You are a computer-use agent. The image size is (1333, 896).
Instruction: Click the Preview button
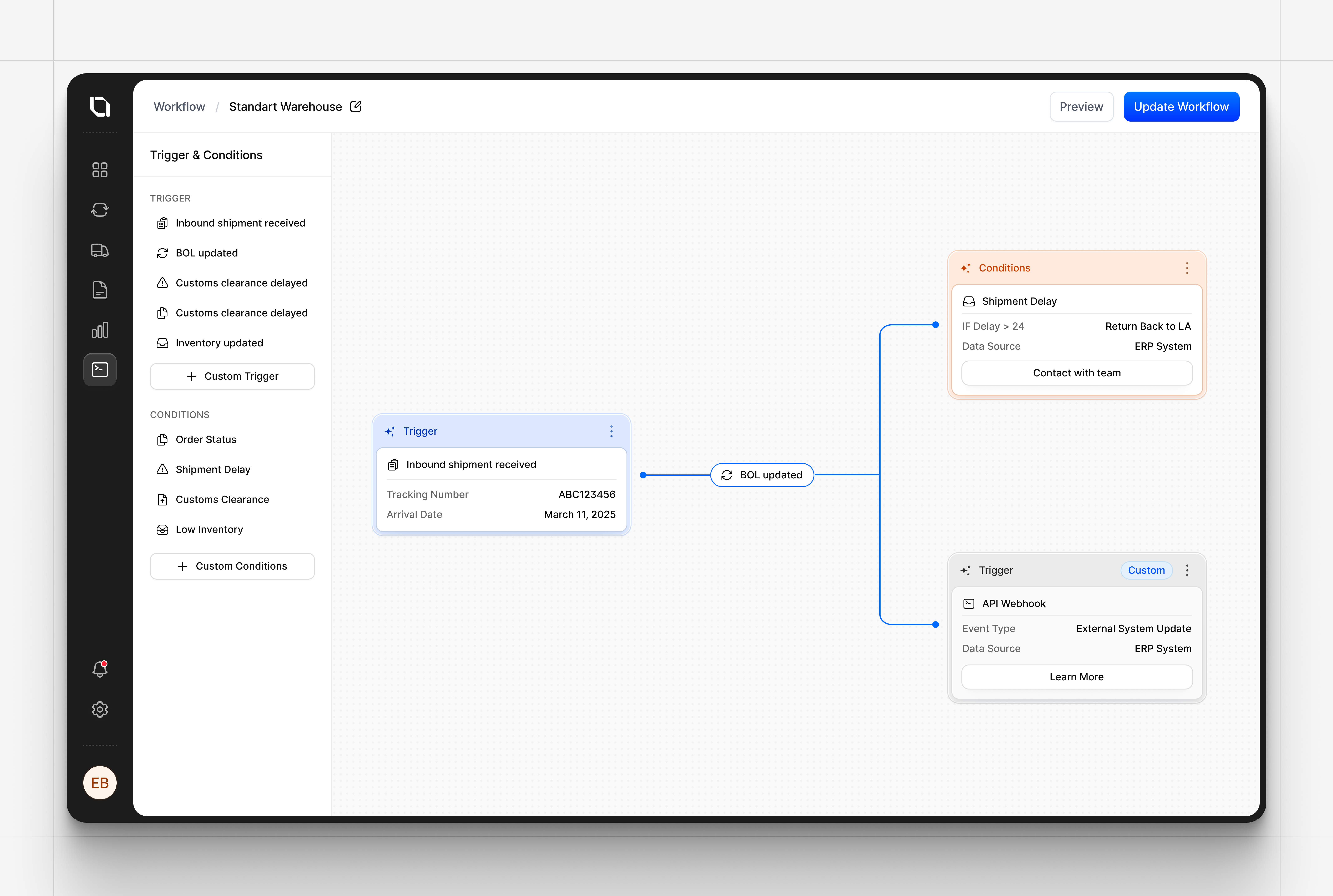click(1081, 107)
